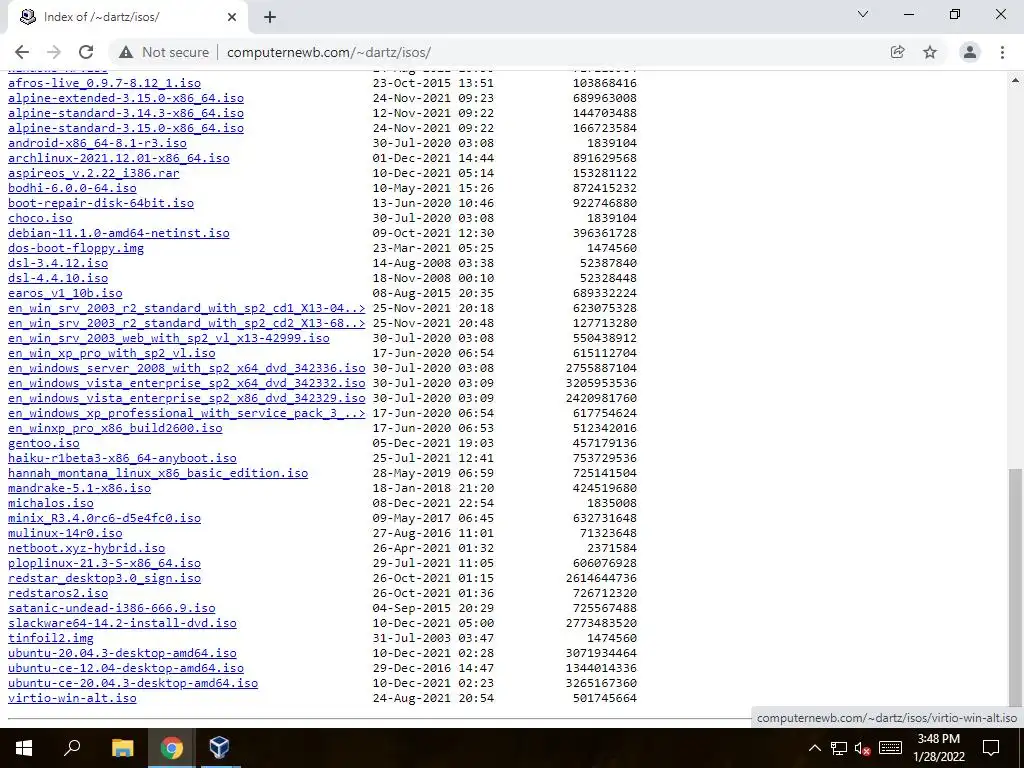Click the browser forward arrow
The height and width of the screenshot is (768, 1024).
(54, 52)
